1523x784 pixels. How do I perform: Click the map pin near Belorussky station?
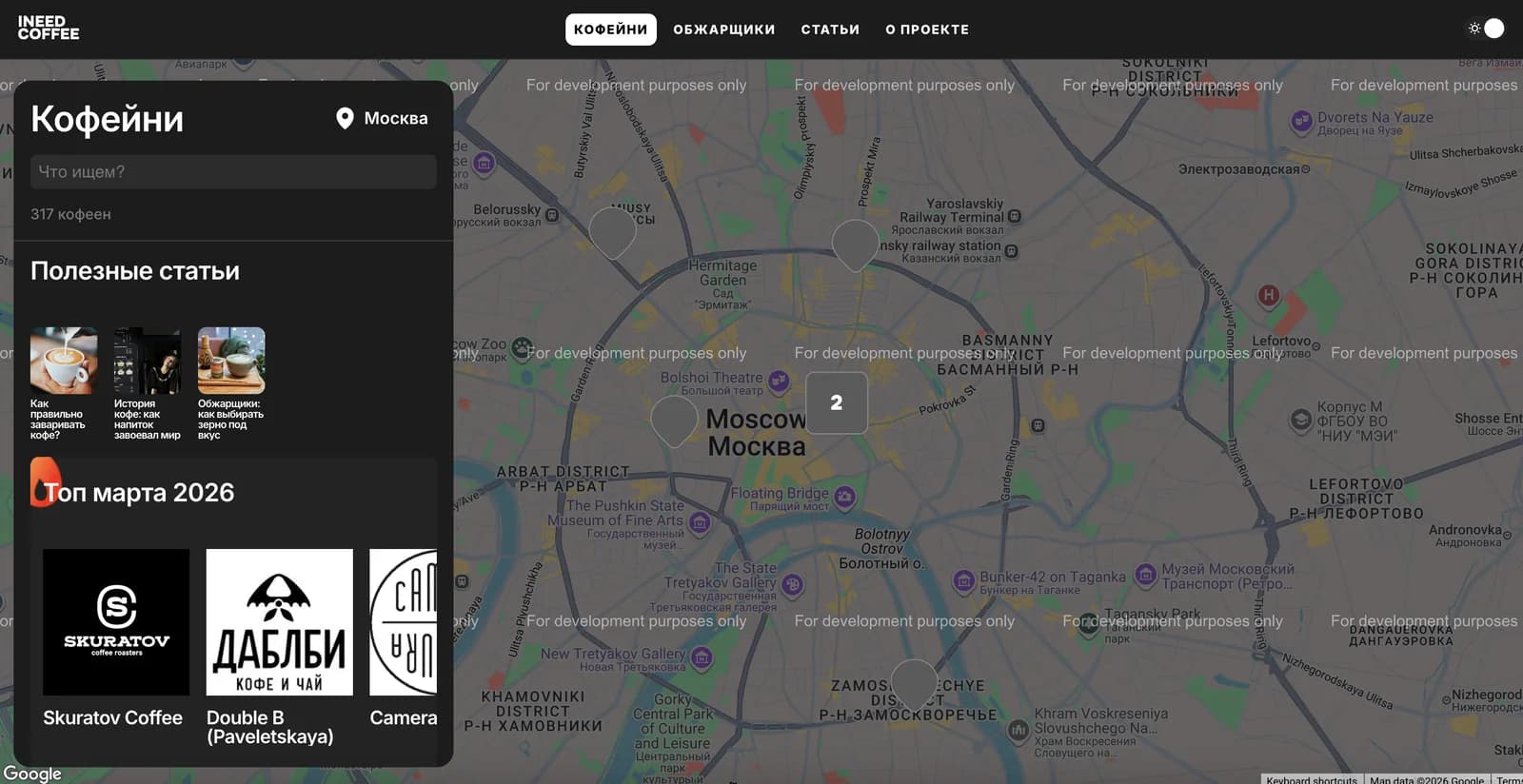point(612,231)
